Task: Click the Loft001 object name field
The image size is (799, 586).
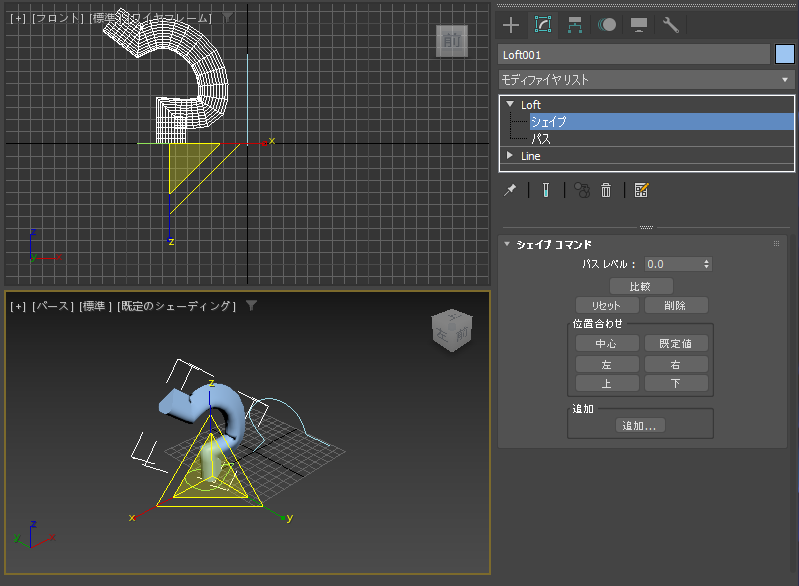Action: tap(634, 55)
